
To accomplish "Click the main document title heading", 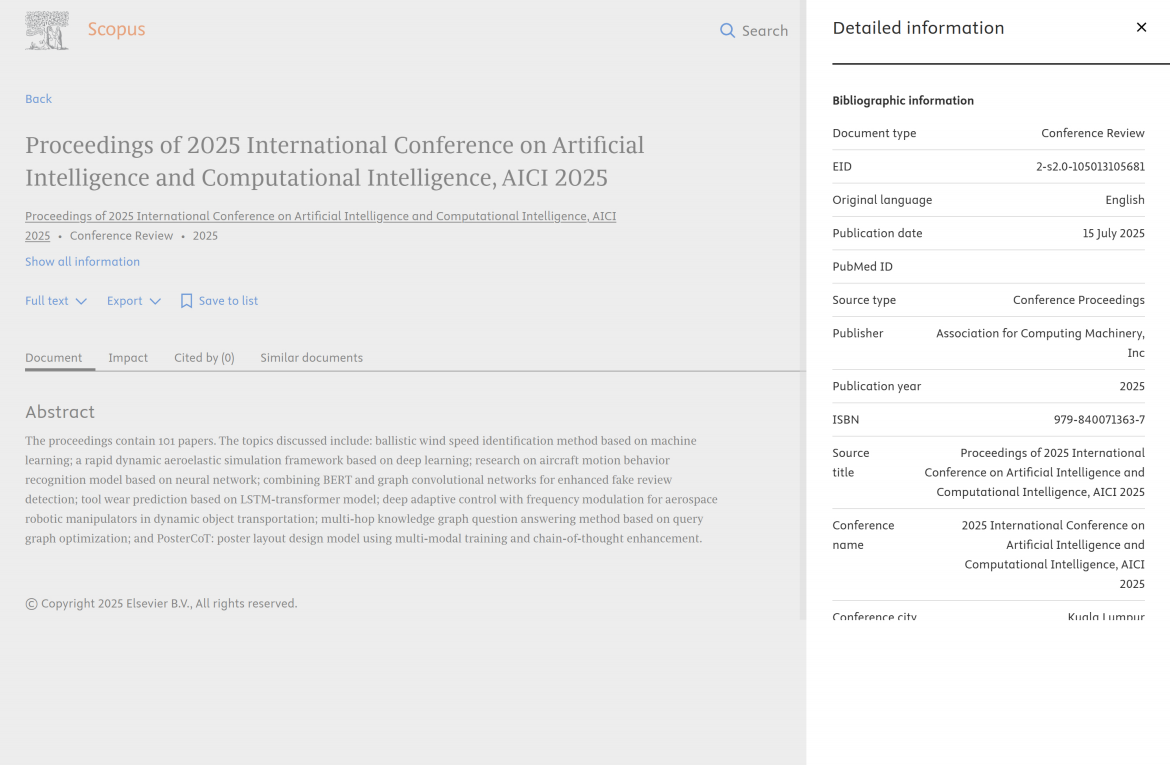I will click(334, 161).
